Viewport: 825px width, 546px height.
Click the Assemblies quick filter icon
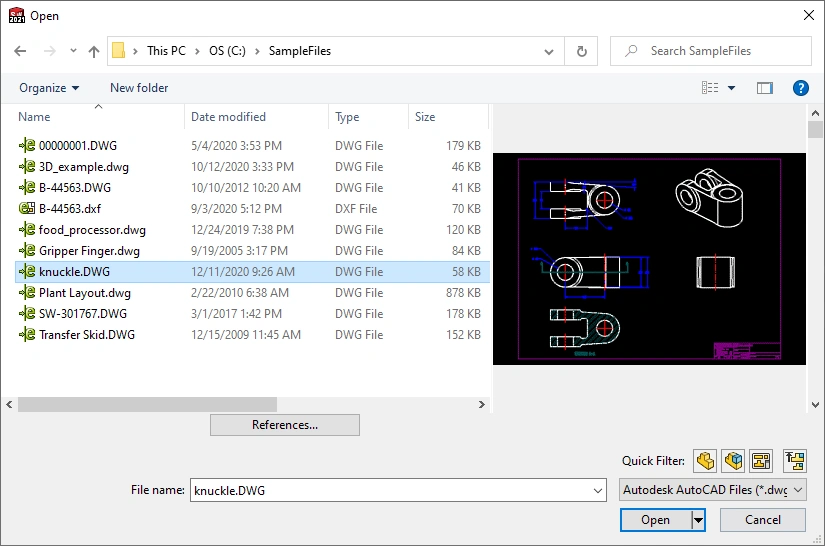coord(733,461)
